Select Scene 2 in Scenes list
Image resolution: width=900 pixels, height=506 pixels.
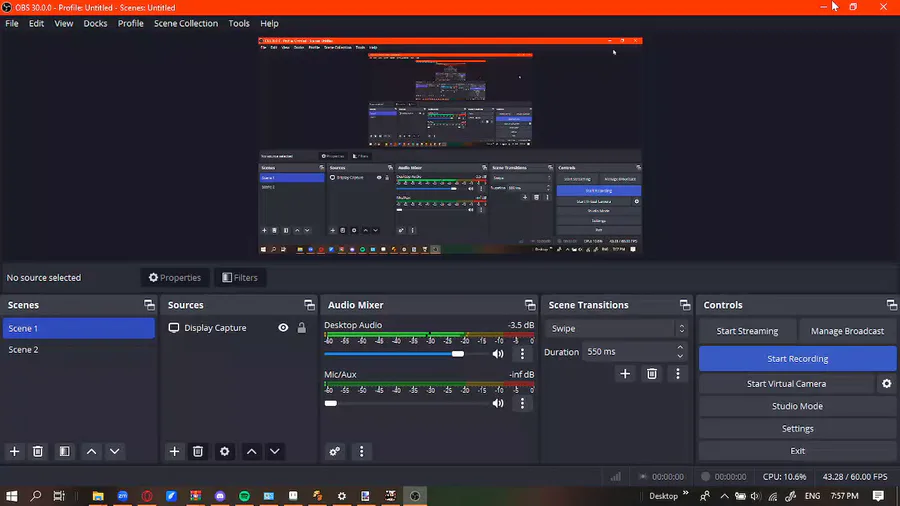pos(79,349)
